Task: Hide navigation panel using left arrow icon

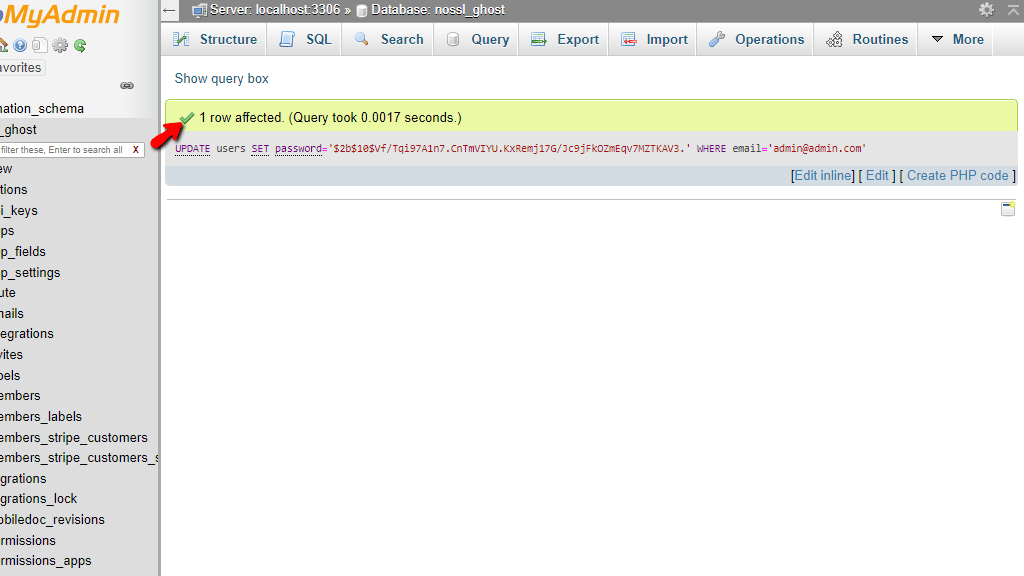Action: (169, 9)
